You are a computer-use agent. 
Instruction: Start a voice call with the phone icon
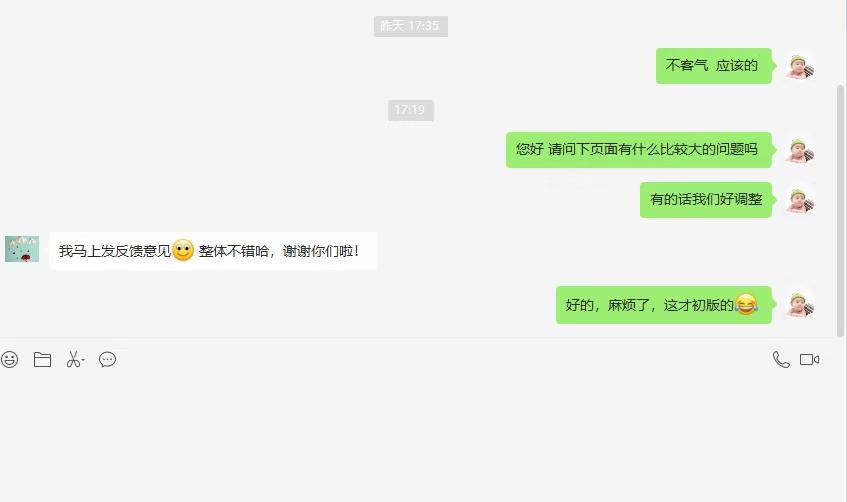pos(781,359)
